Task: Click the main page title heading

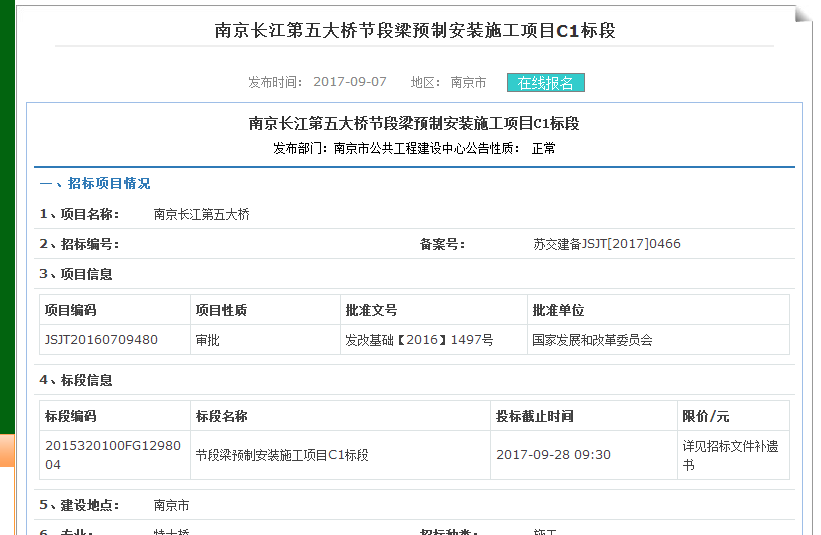Action: coord(415,30)
